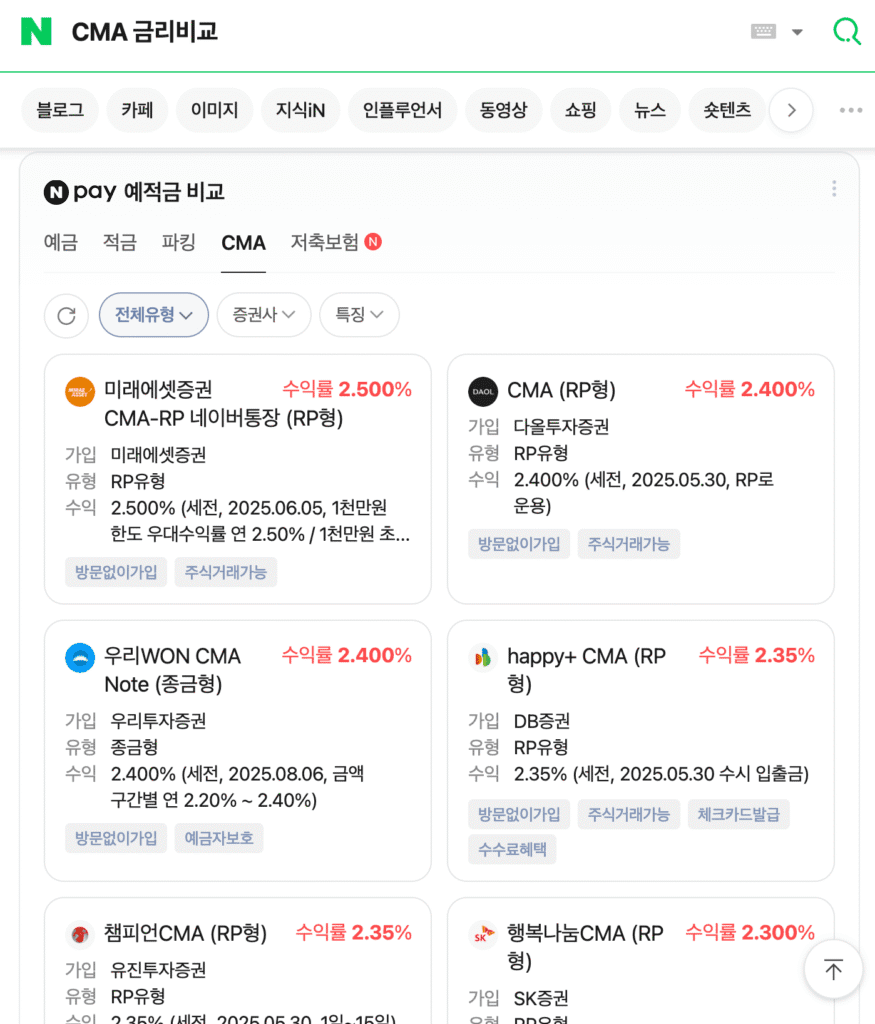This screenshot has width=875, height=1024.
Task: Click the scroll-to-top arrow button
Action: [833, 969]
